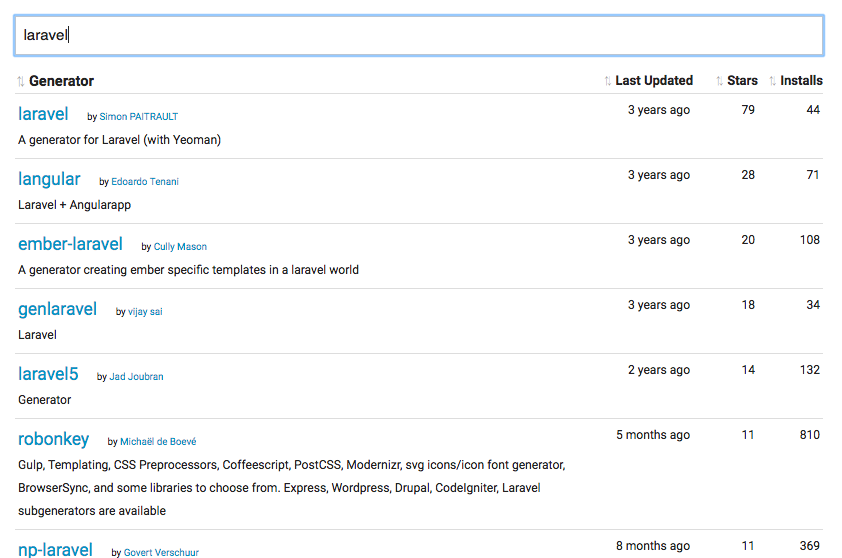Open the np-laravel generator link

pyautogui.click(x=55, y=550)
